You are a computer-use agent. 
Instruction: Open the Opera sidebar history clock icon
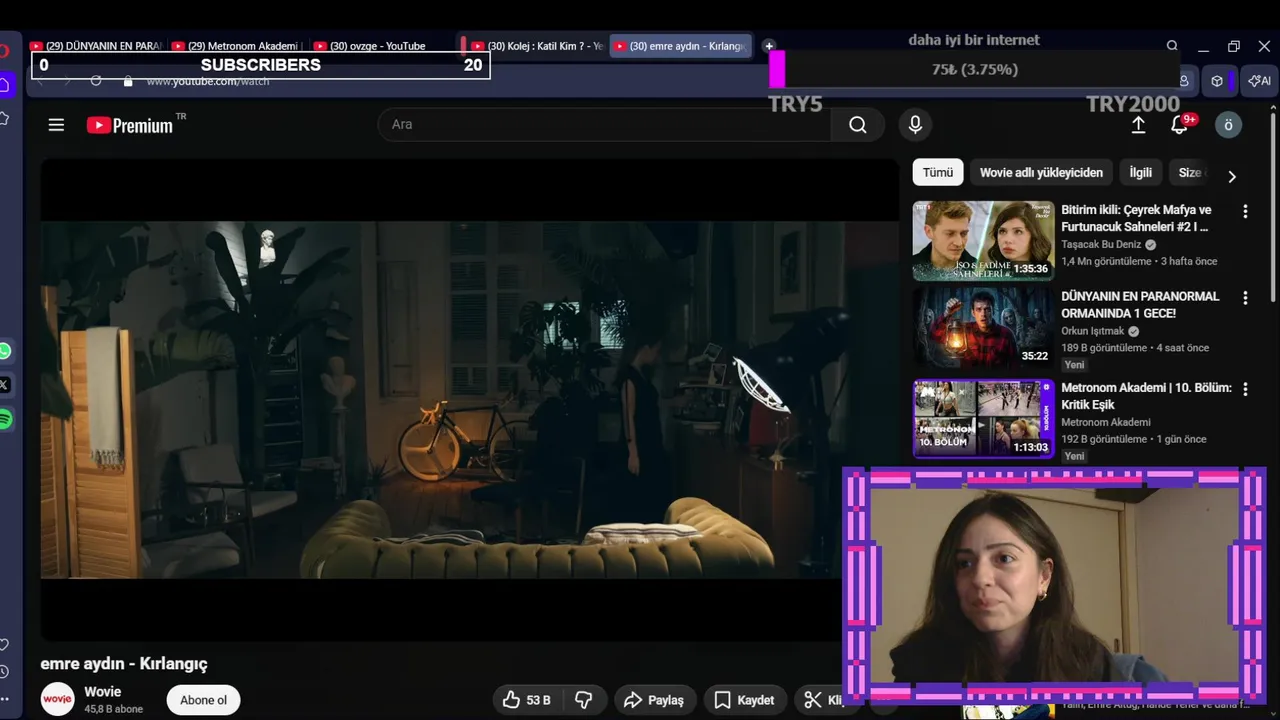point(5,672)
